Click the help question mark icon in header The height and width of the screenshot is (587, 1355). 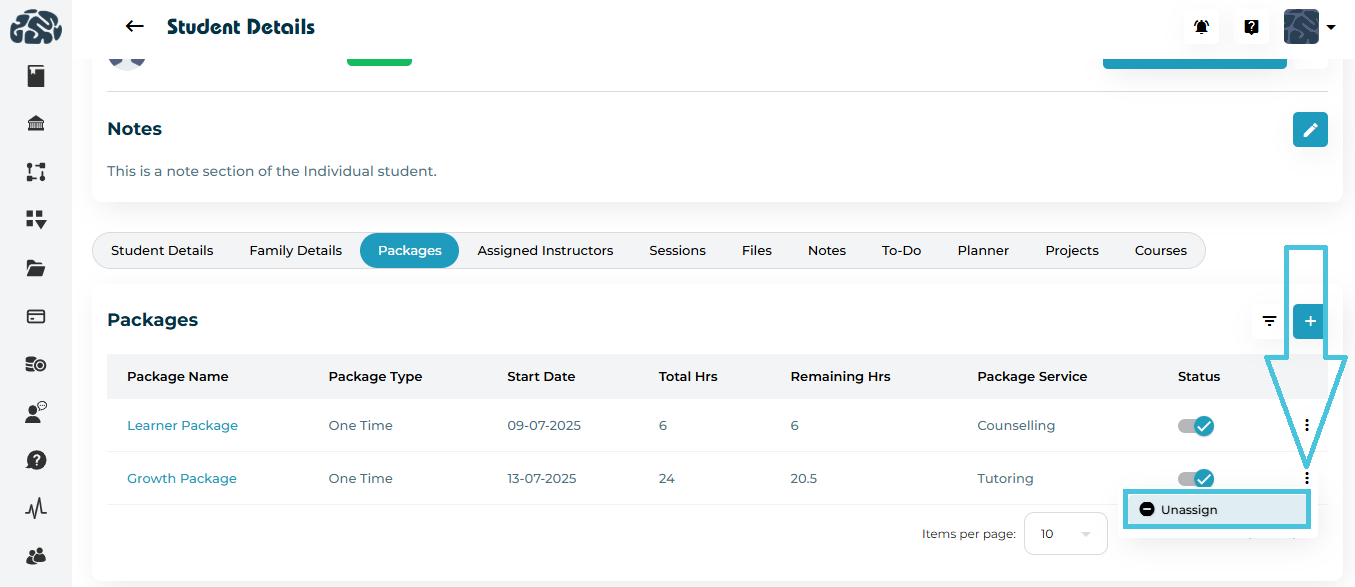pos(1251,27)
